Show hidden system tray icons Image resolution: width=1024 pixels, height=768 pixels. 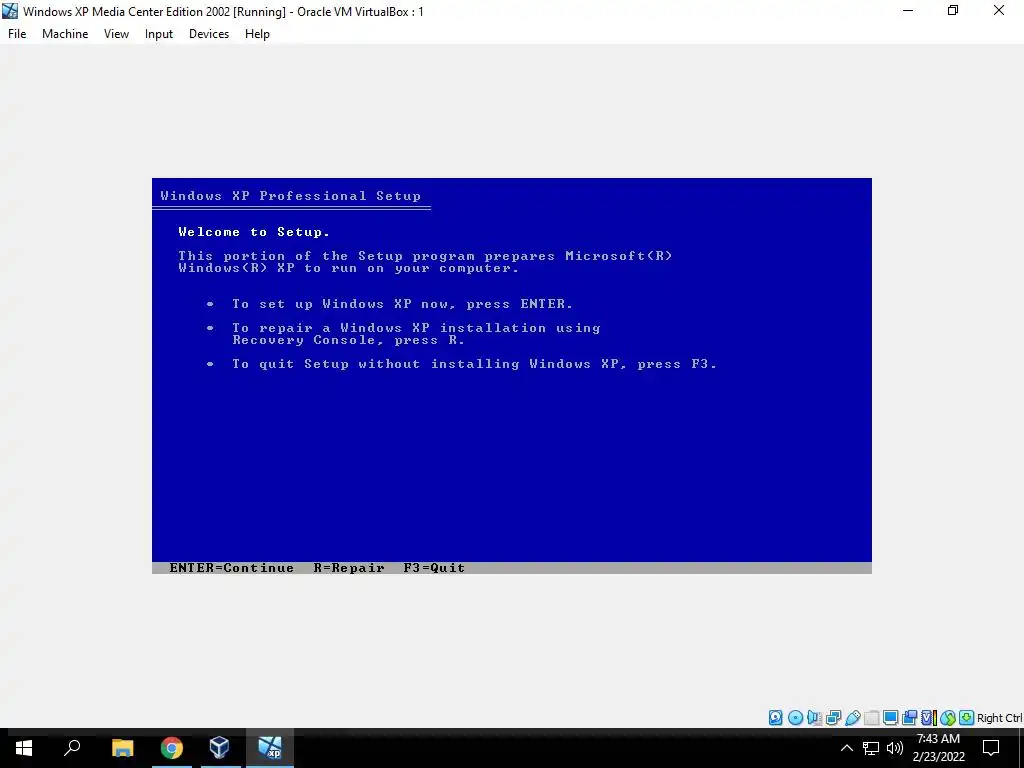[x=846, y=748]
